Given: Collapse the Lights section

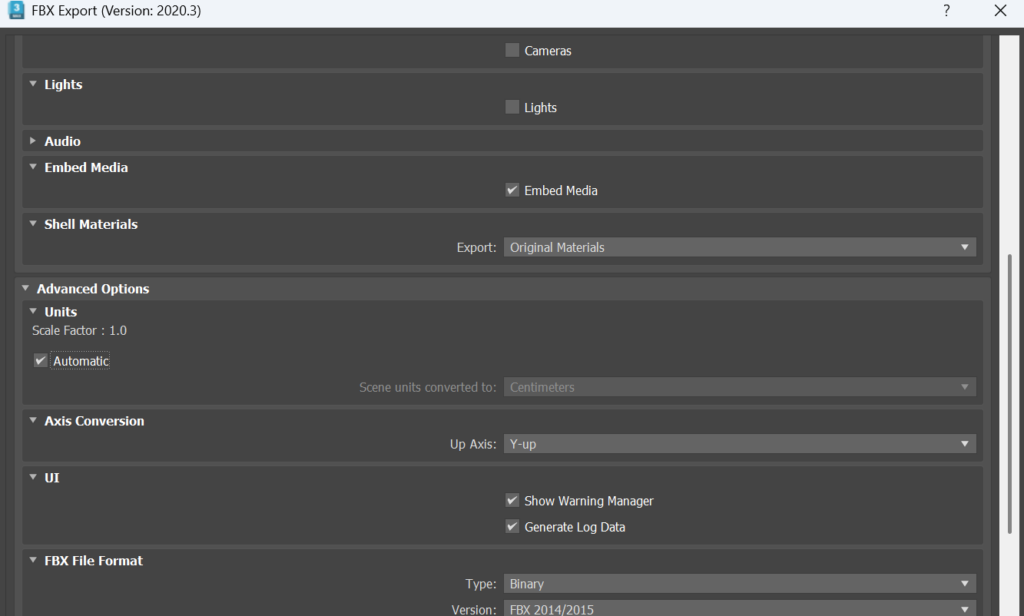Looking at the screenshot, I should pos(33,84).
